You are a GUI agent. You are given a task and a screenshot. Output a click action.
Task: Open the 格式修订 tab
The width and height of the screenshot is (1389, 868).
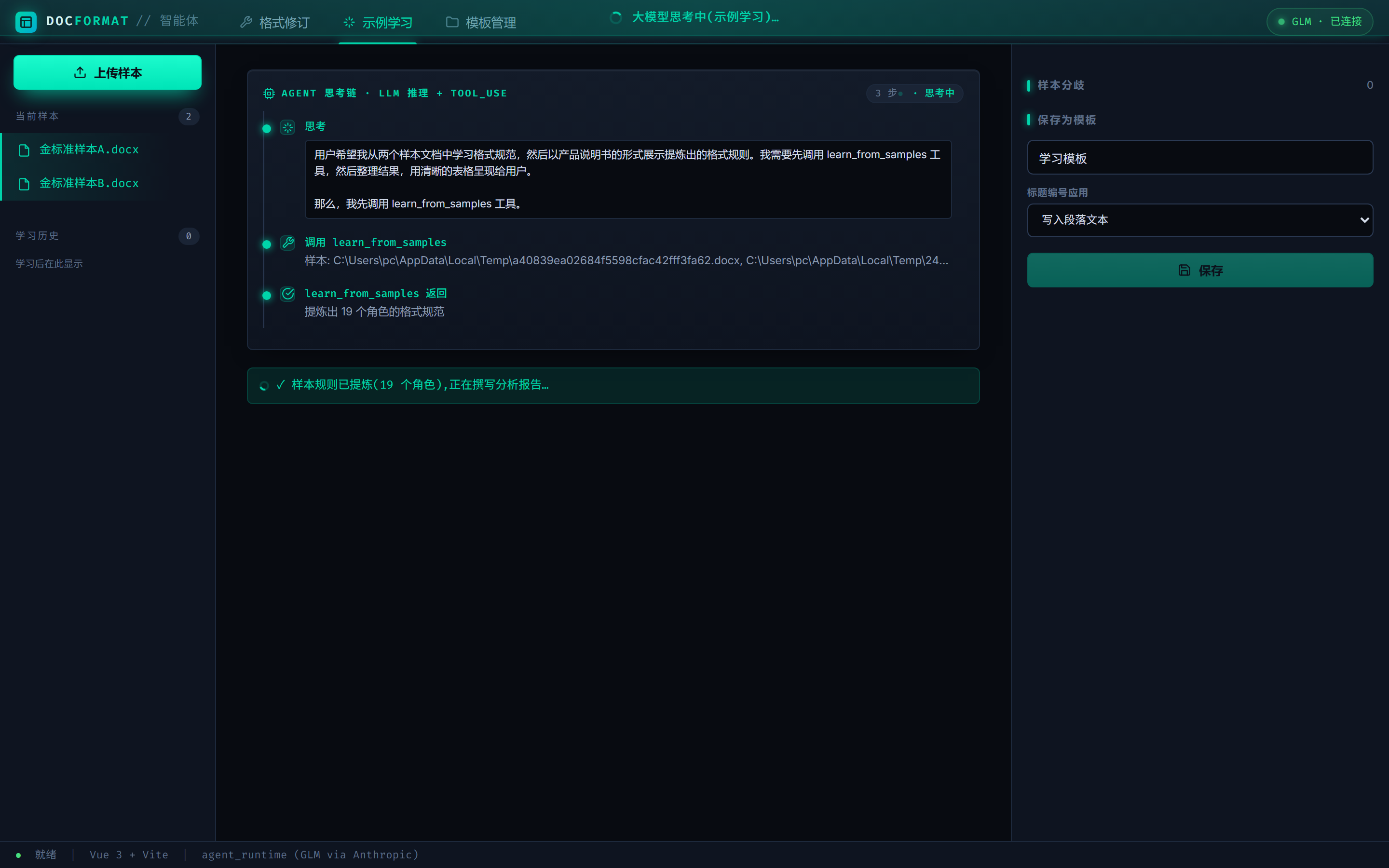click(275, 22)
